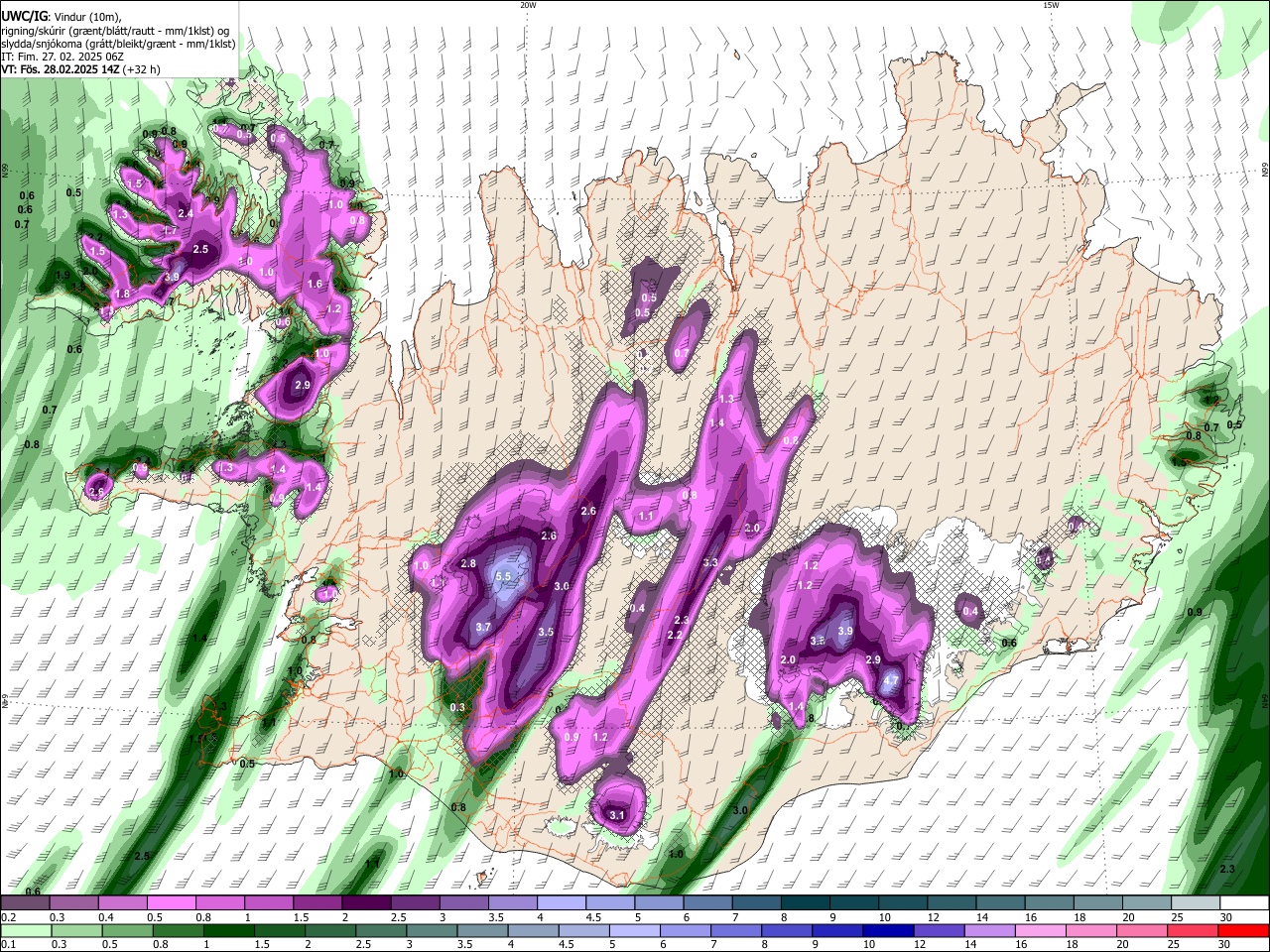This screenshot has height=952, width=1270.
Task: Click the 'rigning/skúrir' legend description line
Action: click(x=115, y=31)
